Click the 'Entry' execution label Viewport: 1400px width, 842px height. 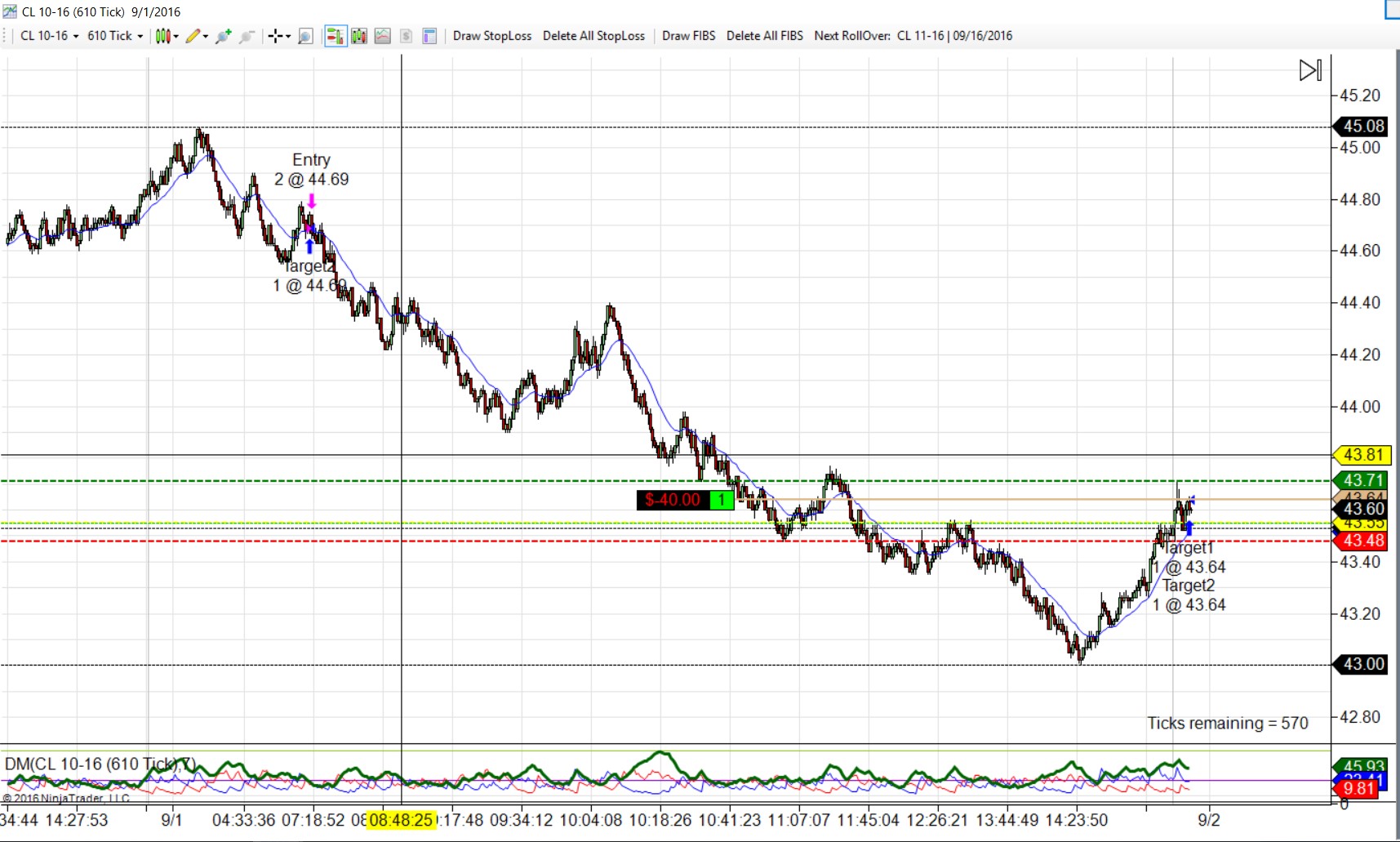pos(311,160)
